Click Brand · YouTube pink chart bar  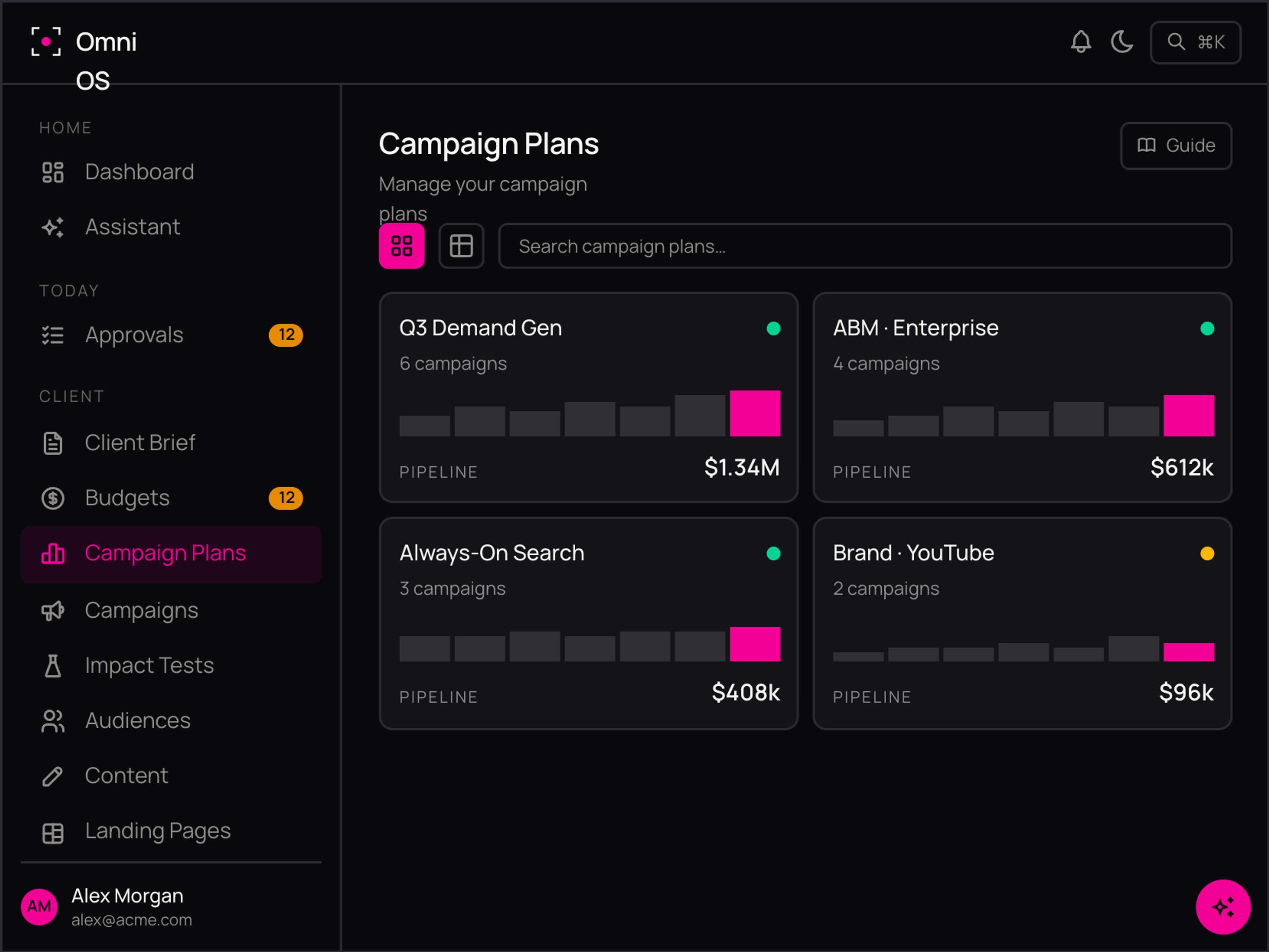click(x=1189, y=652)
